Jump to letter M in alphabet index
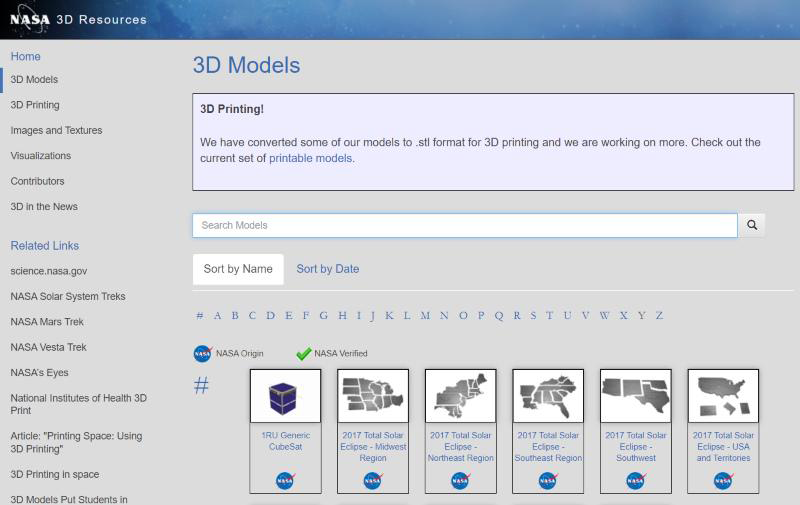Image resolution: width=800 pixels, height=505 pixels. pos(425,316)
